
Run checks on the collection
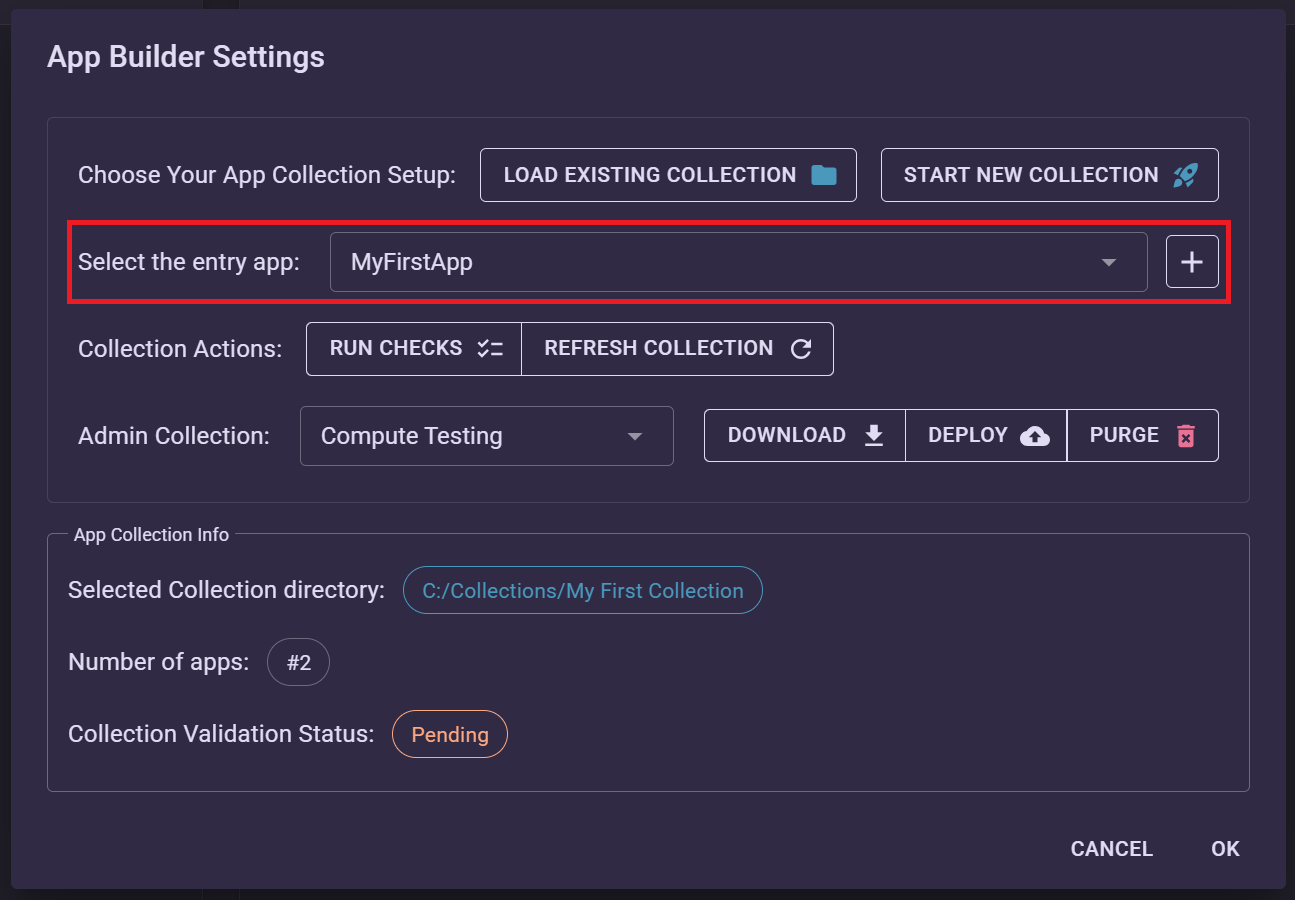click(x=413, y=348)
